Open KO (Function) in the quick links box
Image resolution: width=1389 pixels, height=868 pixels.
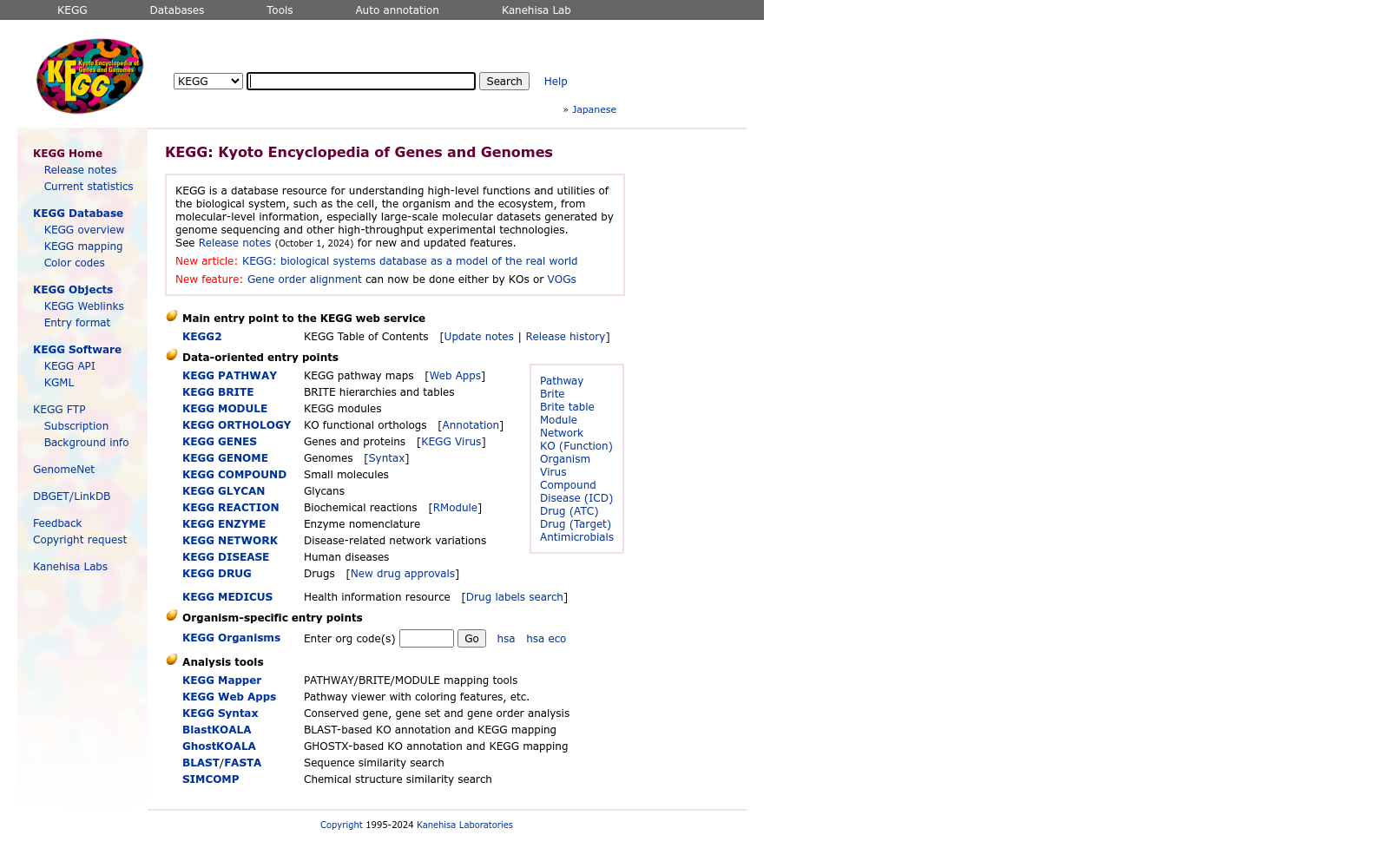pyautogui.click(x=576, y=446)
